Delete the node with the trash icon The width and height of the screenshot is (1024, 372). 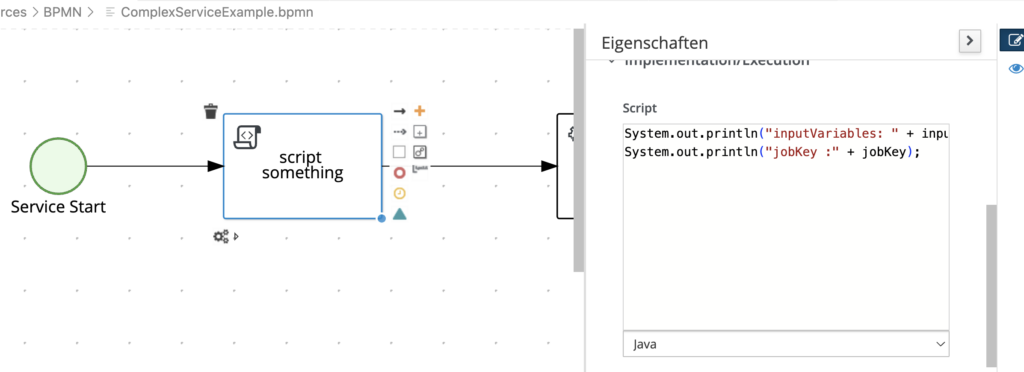pyautogui.click(x=210, y=111)
